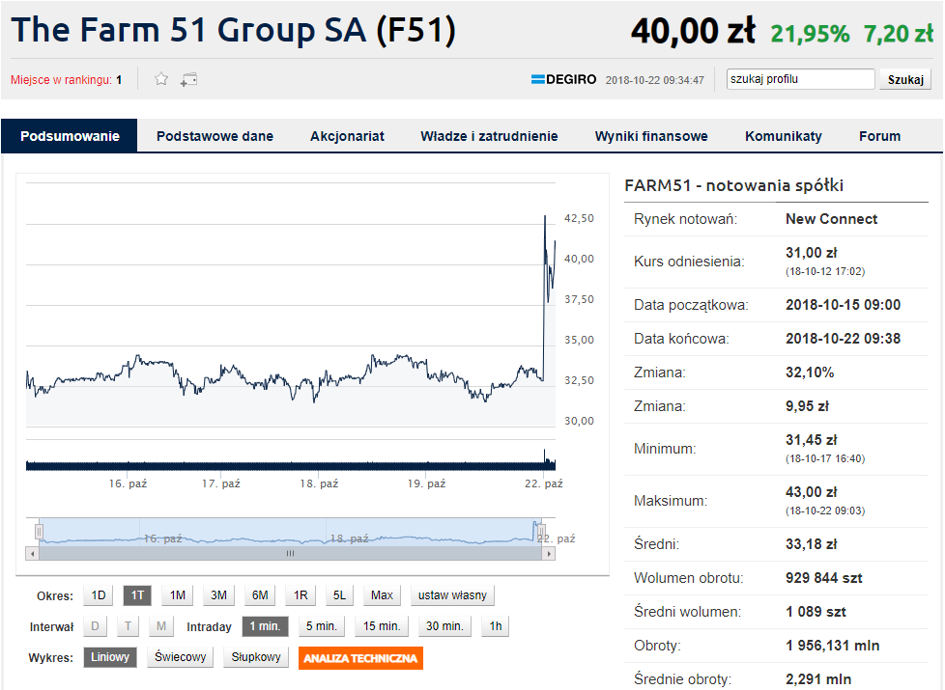Click the DEGIRO logo

pos(564,79)
